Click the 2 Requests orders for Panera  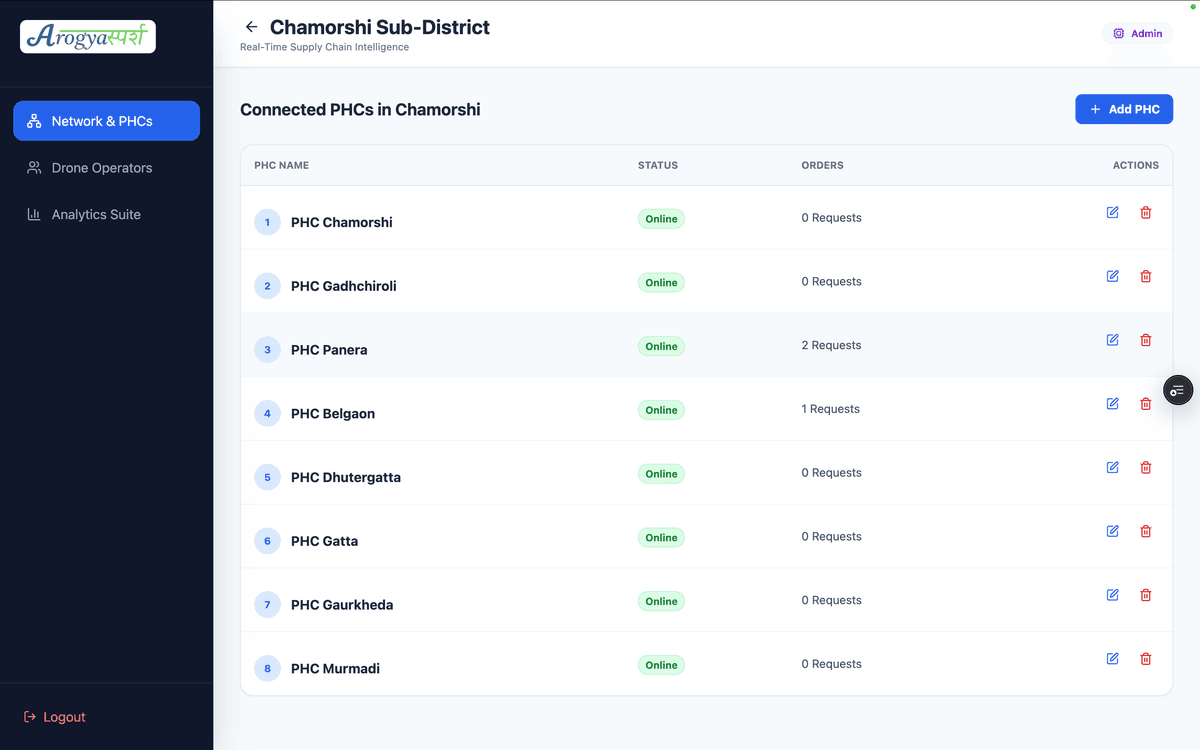[831, 346]
